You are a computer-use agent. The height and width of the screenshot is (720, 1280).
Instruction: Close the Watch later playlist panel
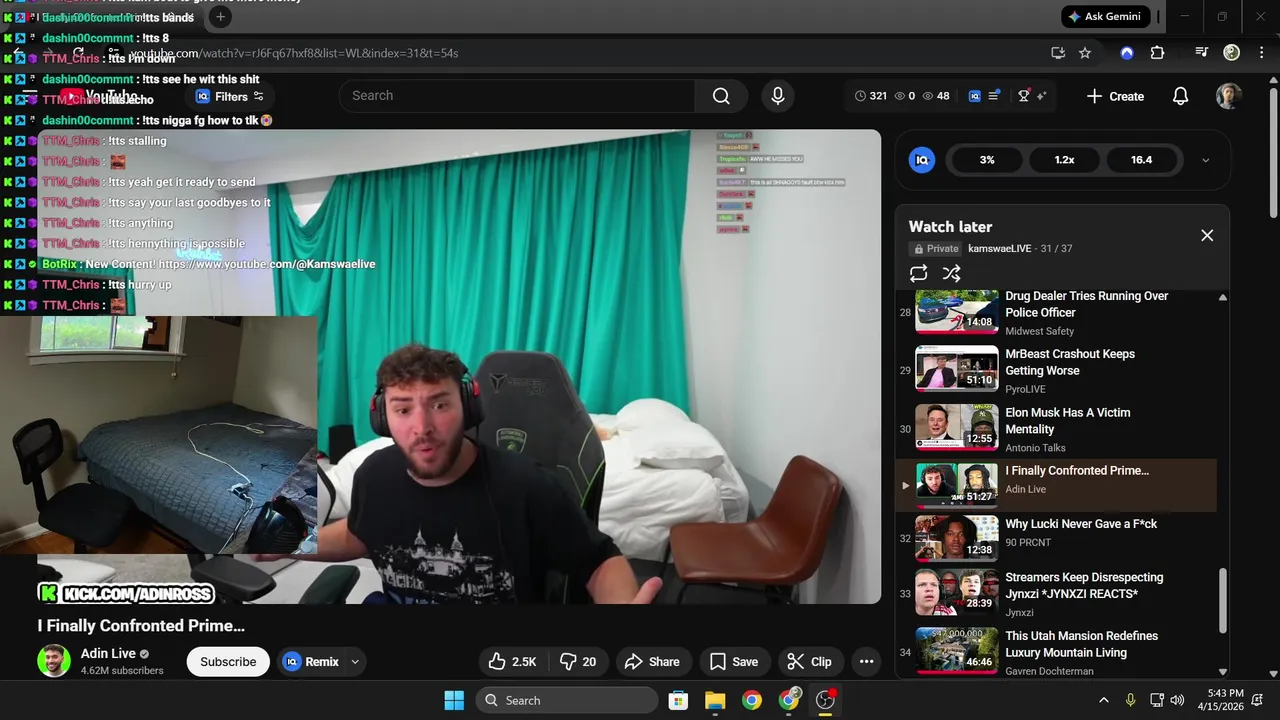tap(1207, 235)
